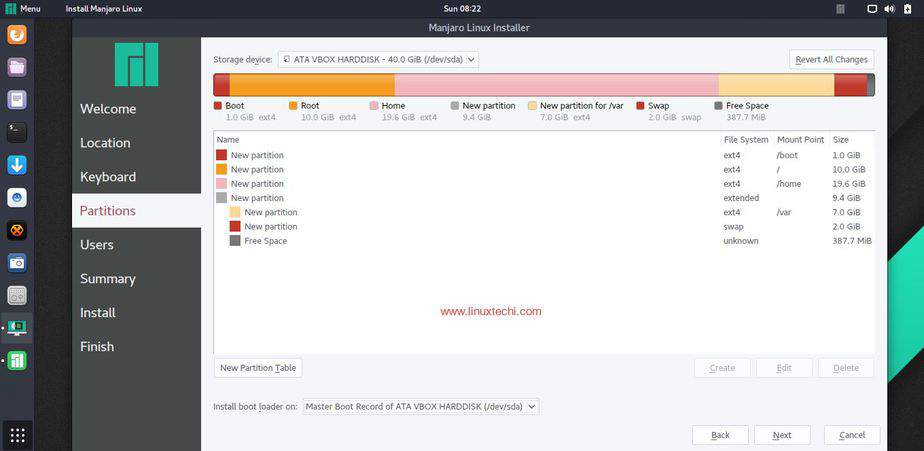Click the Swap legend red square
Viewport: 924px width, 451px height.
pos(641,106)
